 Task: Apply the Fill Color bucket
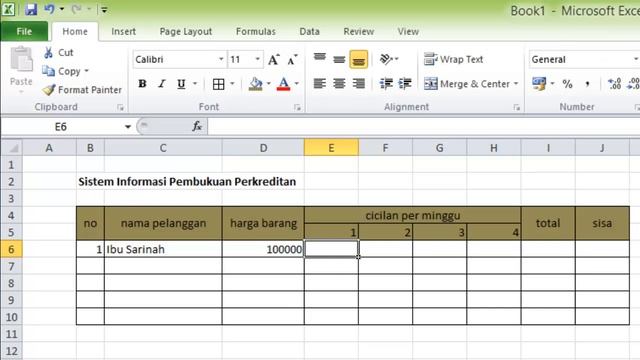pos(256,84)
